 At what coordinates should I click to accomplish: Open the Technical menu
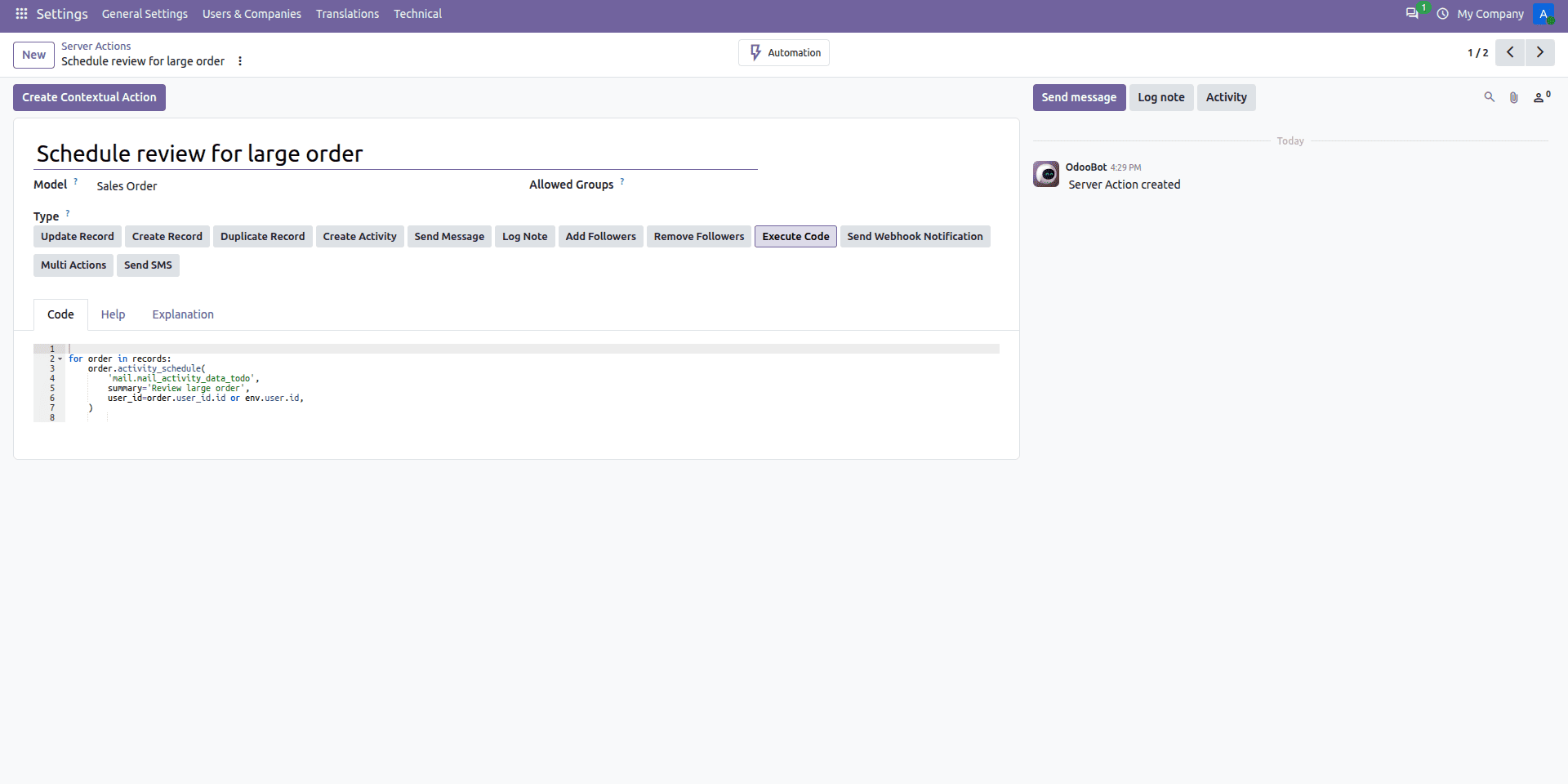(418, 14)
